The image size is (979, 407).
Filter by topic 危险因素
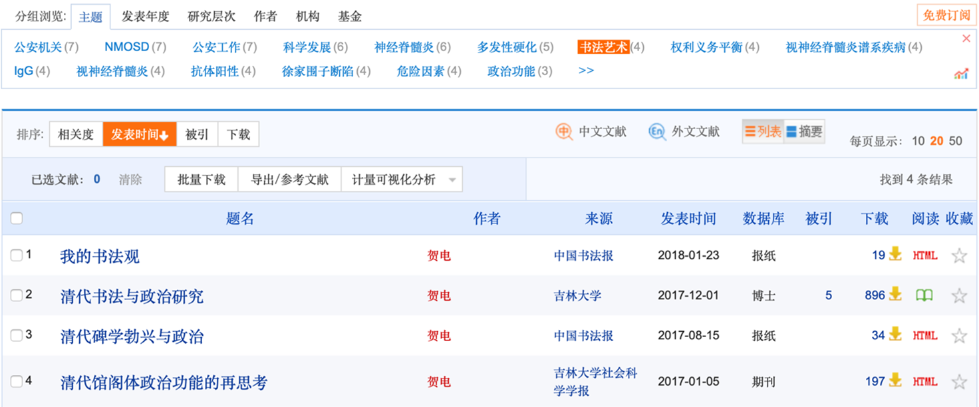[421, 71]
